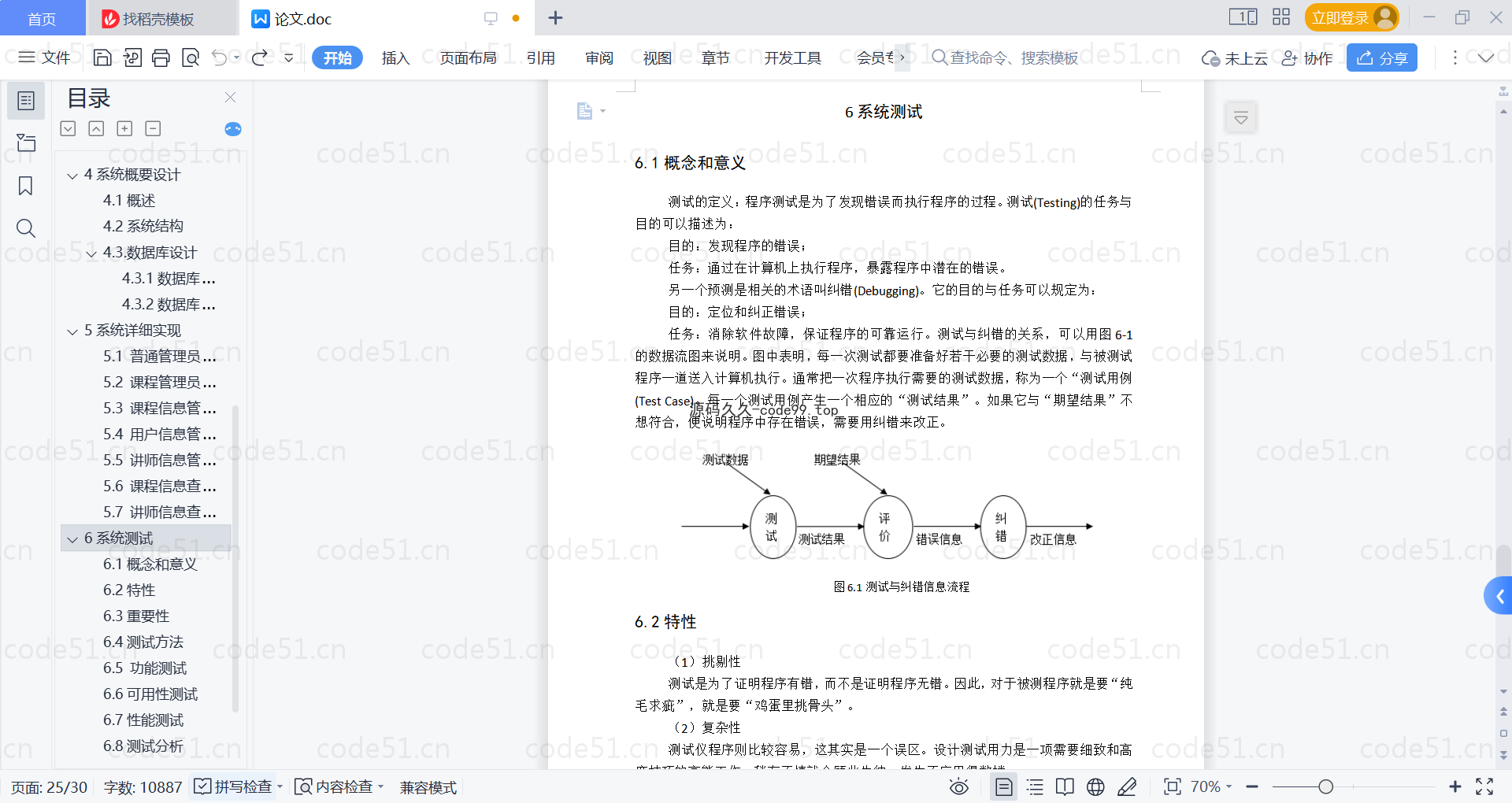Screen dimensions: 1512x803
Task: Click the collapse panel icon at right of page
Action: (x=1241, y=118)
